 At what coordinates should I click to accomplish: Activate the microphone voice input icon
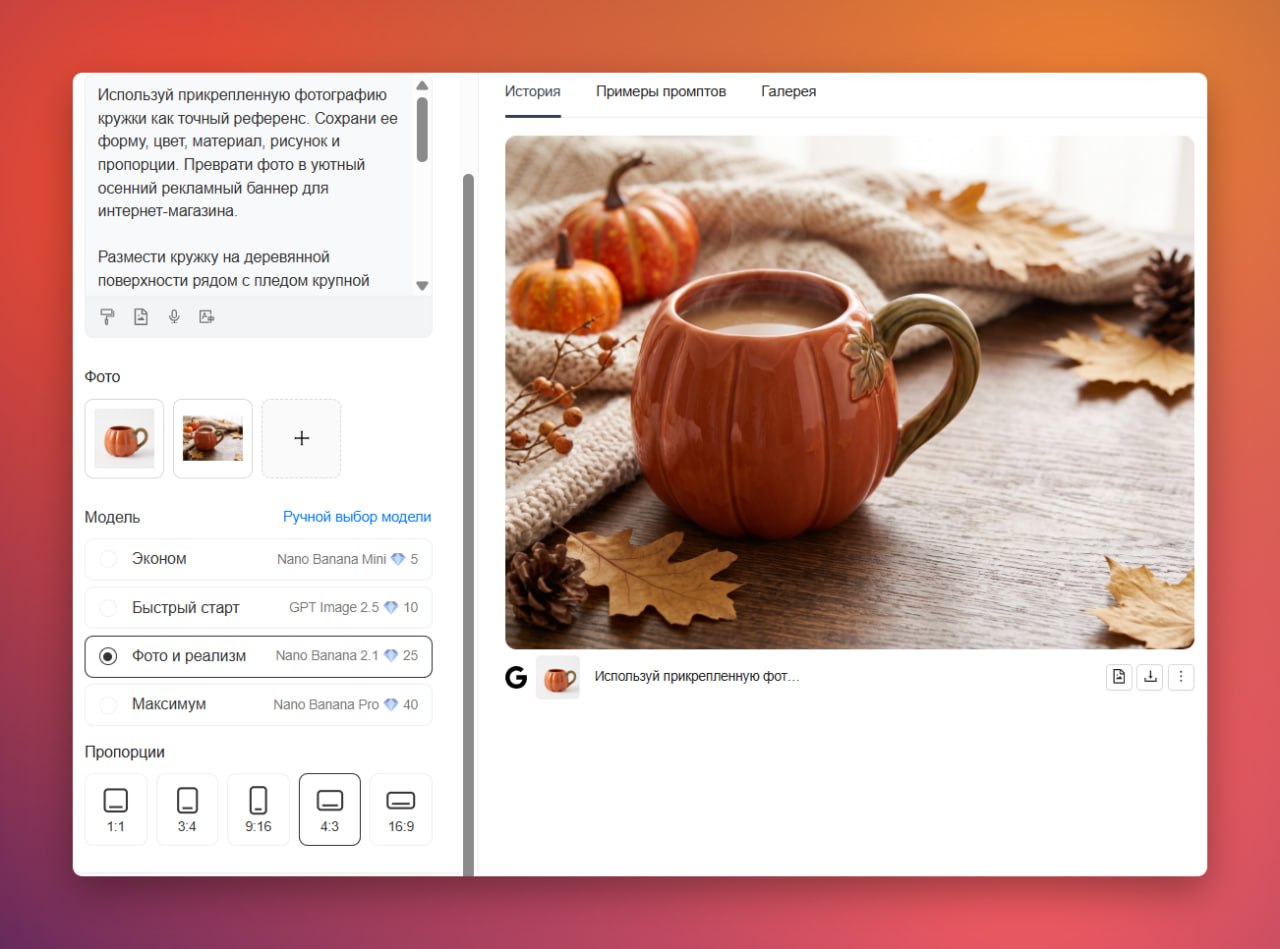pos(174,317)
